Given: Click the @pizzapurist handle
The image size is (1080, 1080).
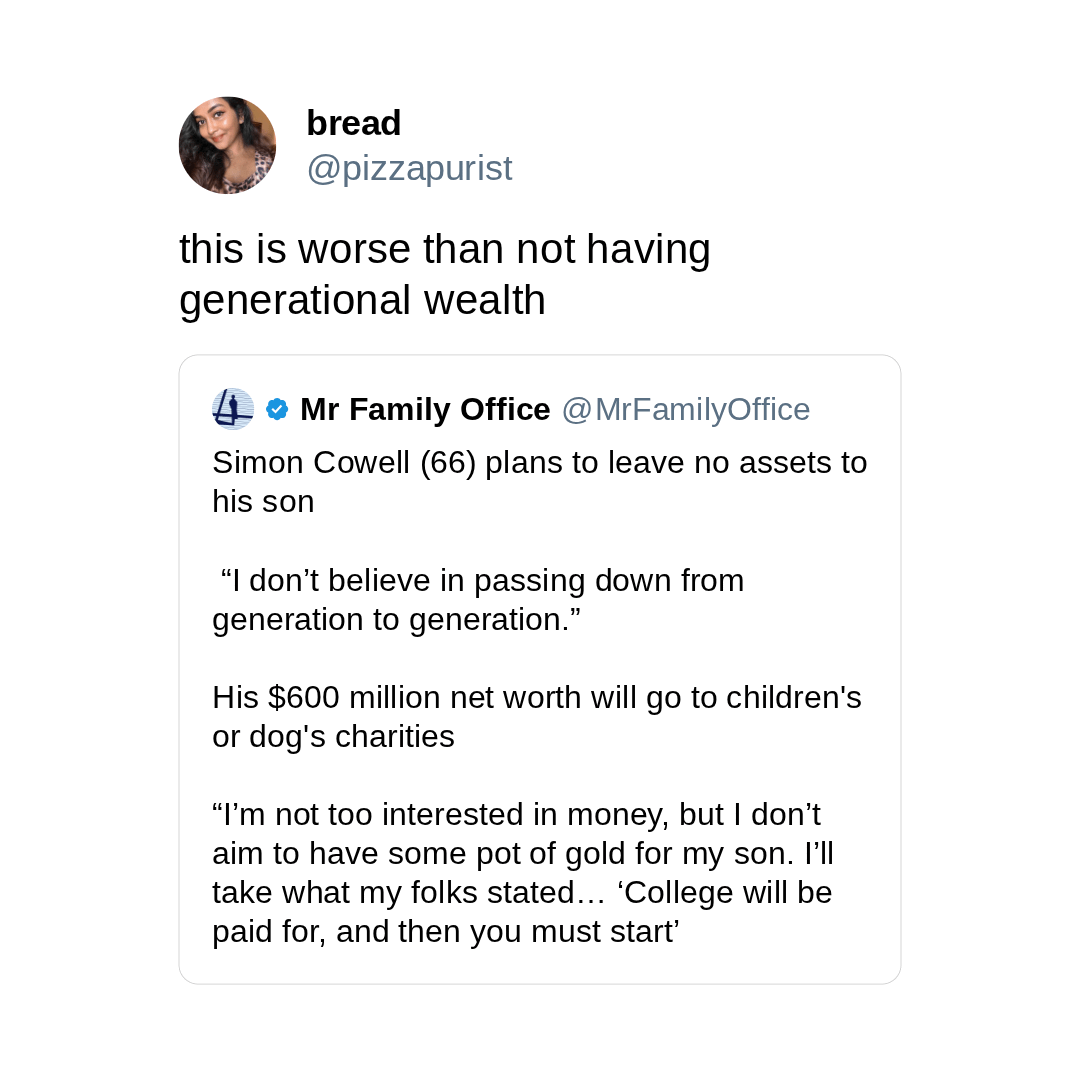Looking at the screenshot, I should tap(409, 168).
